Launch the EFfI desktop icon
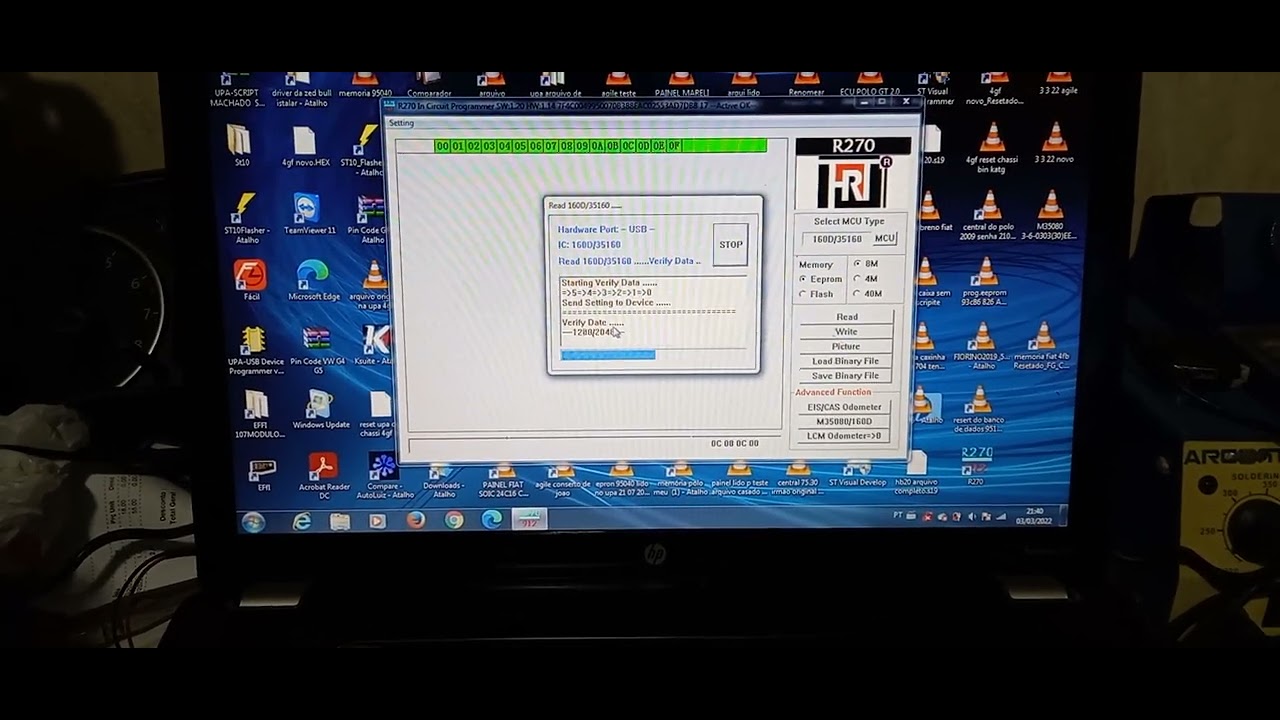This screenshot has width=1280, height=720. coord(262,468)
